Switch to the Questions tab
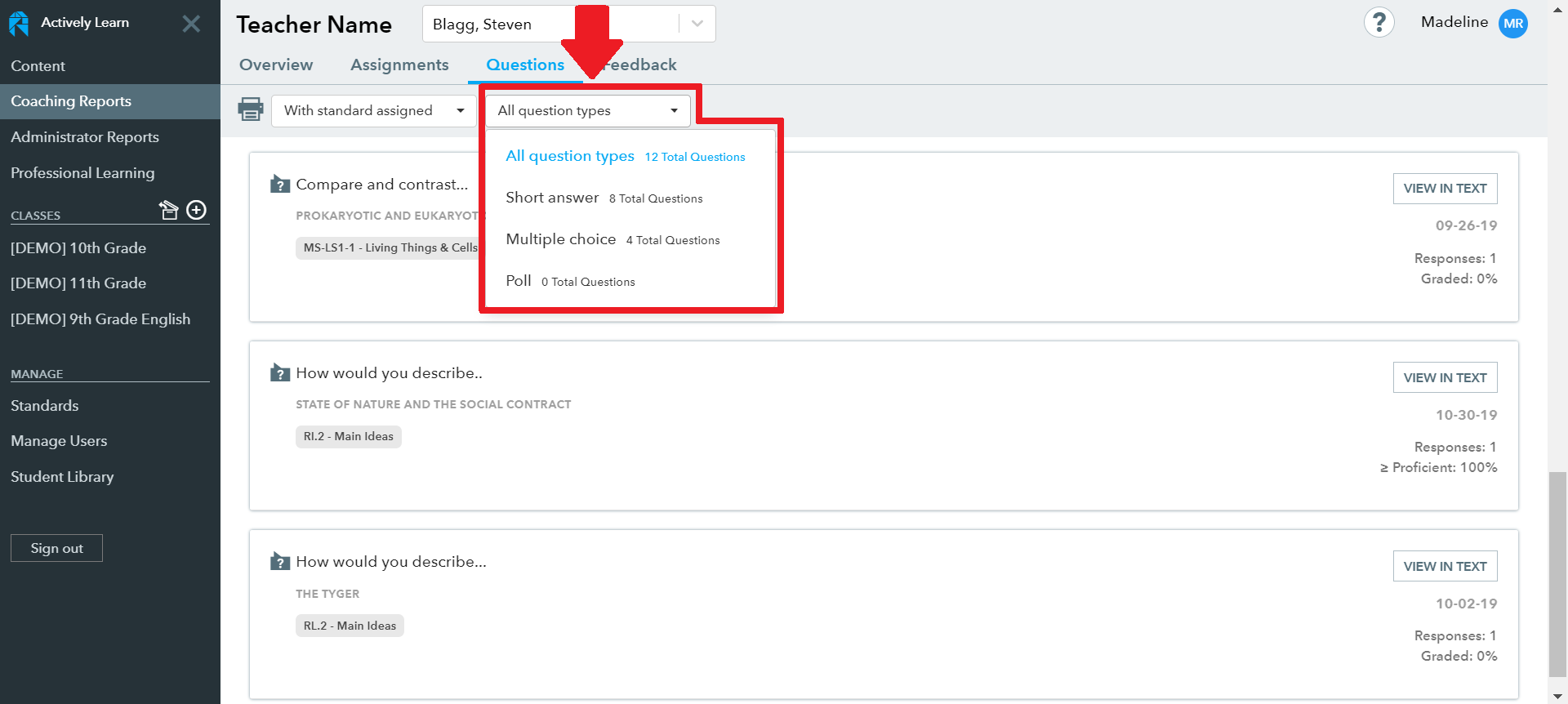Screen dimensions: 1568x704 tap(525, 65)
